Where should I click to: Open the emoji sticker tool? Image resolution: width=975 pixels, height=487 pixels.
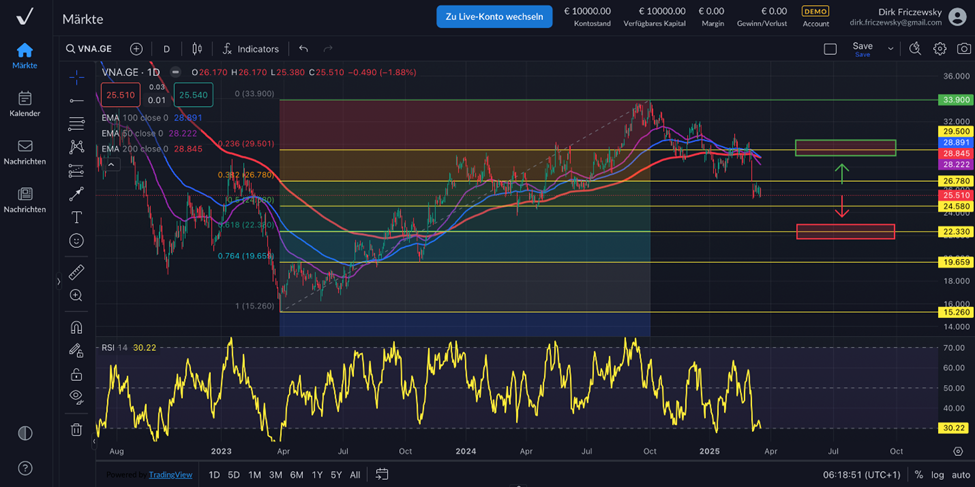click(76, 241)
